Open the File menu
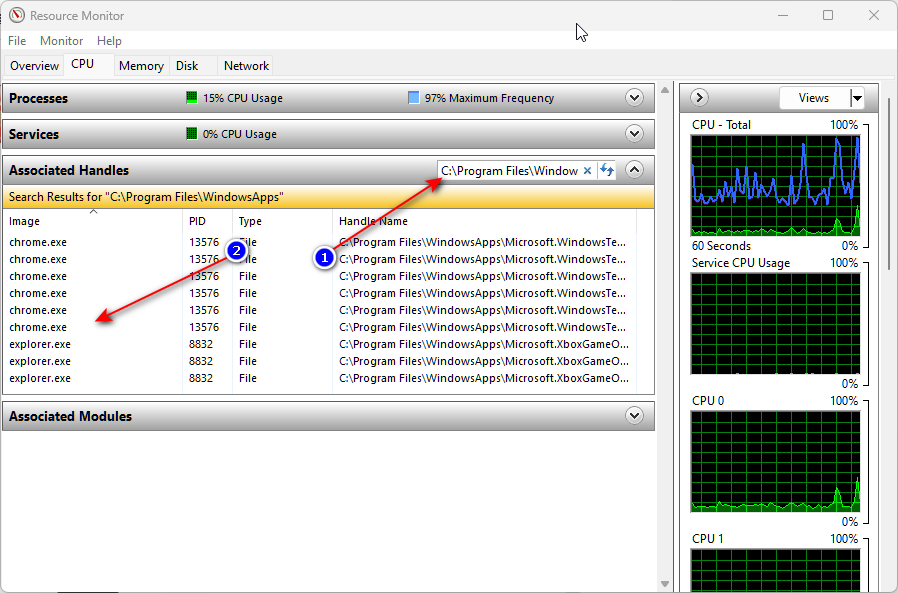The image size is (898, 593). point(17,41)
